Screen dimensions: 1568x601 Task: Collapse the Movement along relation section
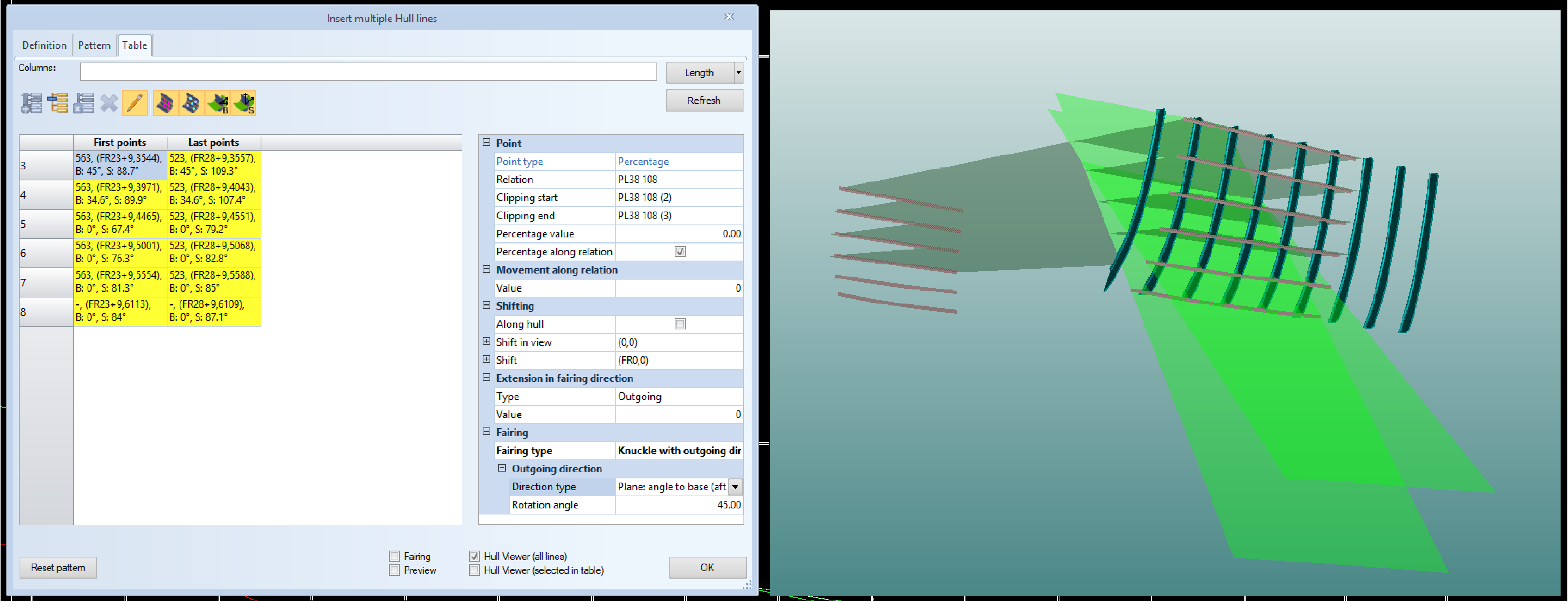(486, 269)
